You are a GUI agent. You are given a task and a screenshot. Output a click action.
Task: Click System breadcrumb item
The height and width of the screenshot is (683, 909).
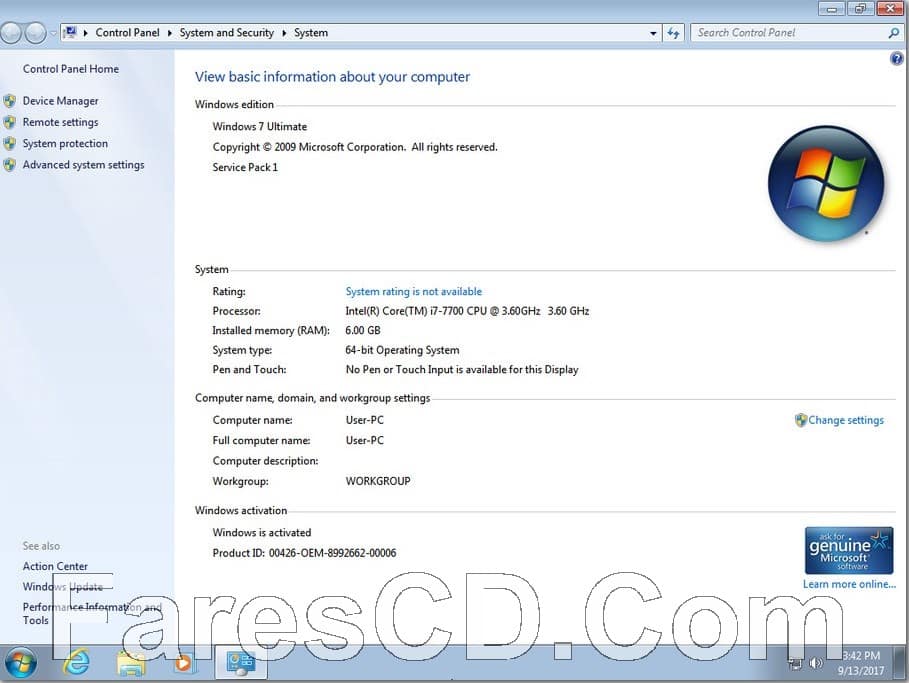(311, 33)
